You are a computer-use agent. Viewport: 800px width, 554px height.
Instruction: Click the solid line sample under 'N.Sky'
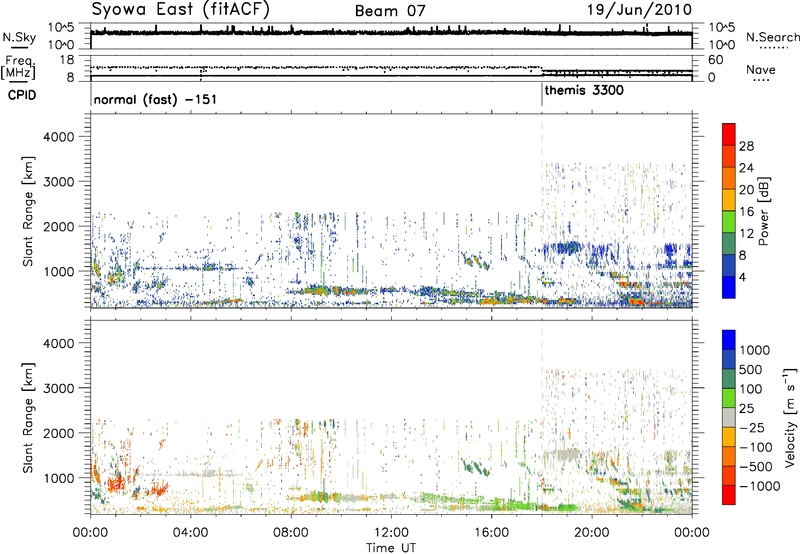tap(18, 48)
